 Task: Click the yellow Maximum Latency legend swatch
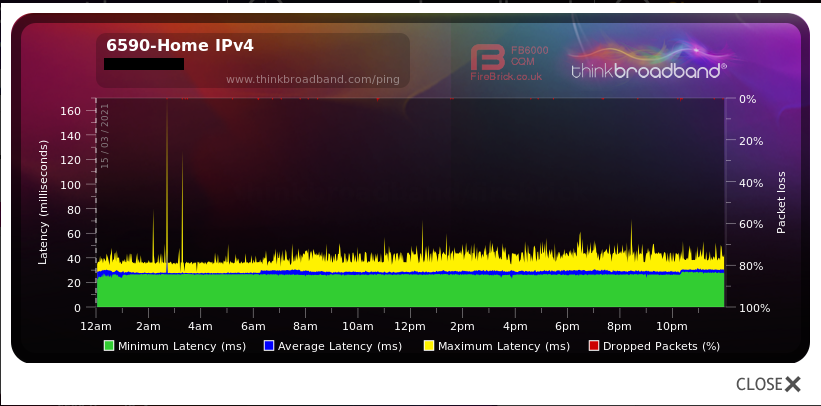[x=429, y=346]
